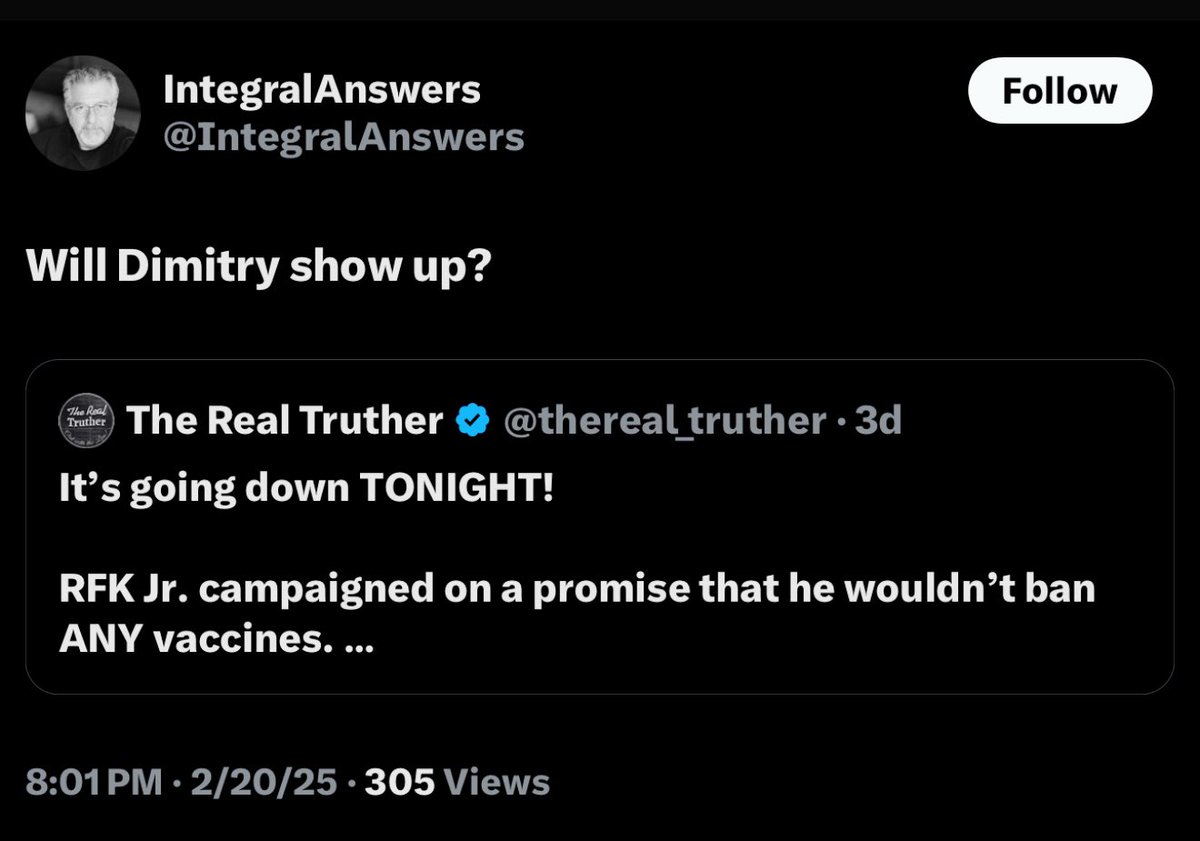Click the "ANY vaccines." text
Viewport: 1200px width, 841px height.
point(195,640)
